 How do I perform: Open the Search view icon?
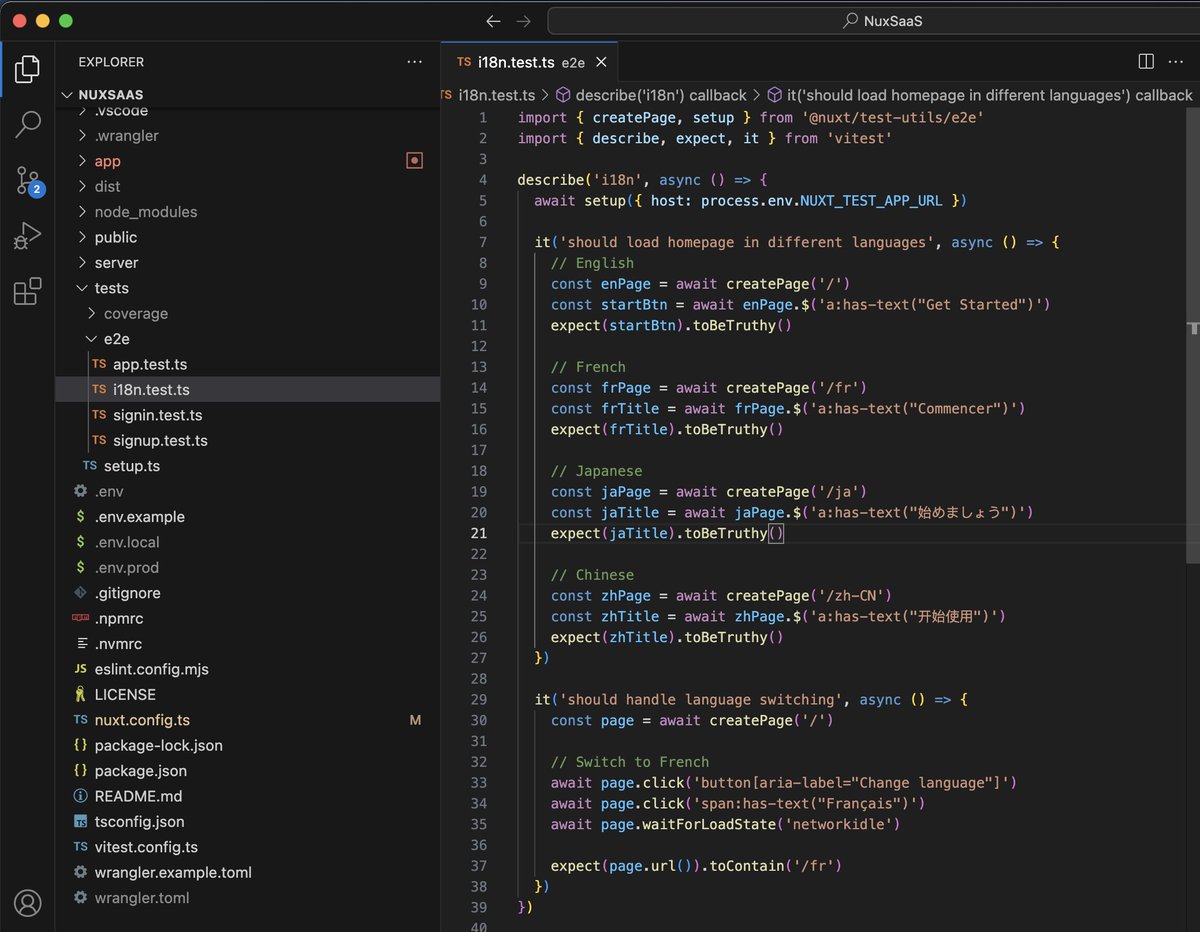pos(27,125)
